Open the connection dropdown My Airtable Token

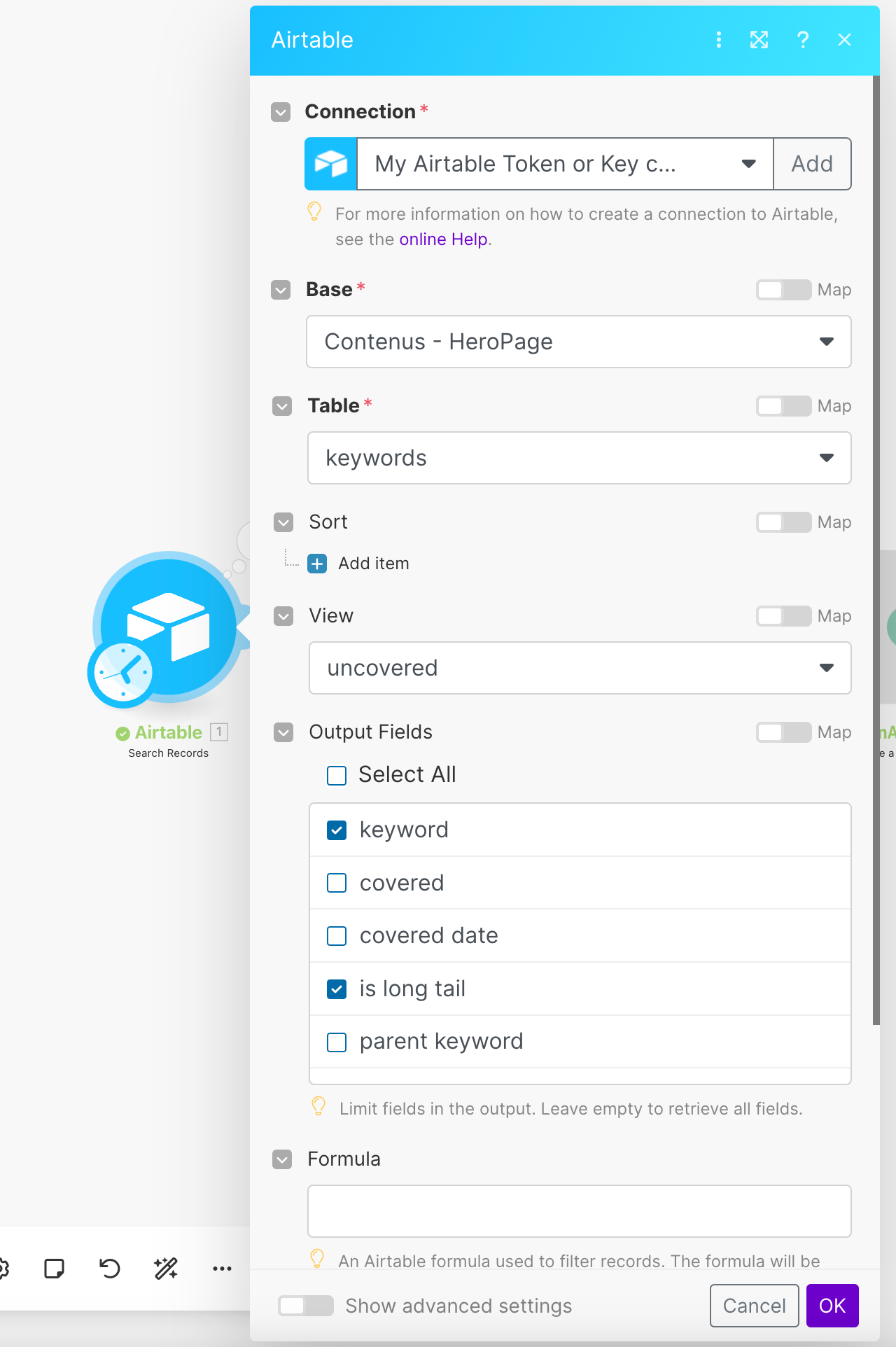(565, 164)
